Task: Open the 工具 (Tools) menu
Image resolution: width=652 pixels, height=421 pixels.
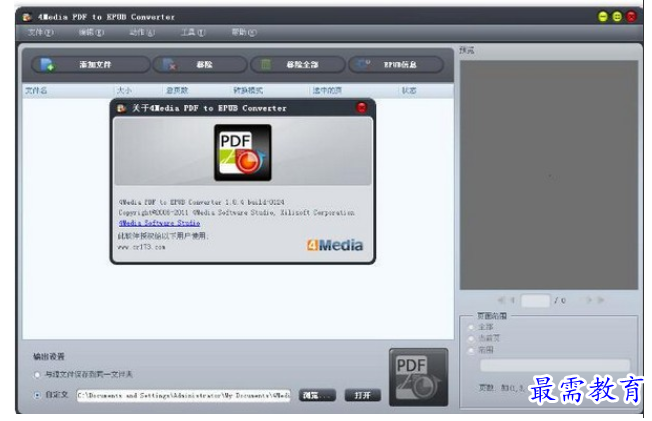Action: [193, 32]
